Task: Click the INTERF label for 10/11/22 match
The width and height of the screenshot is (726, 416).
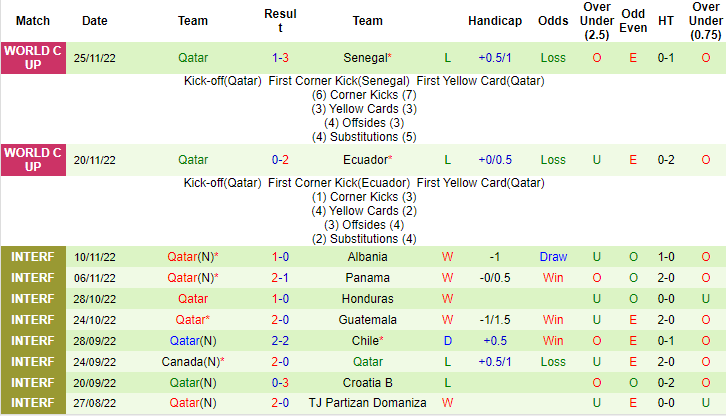Action: click(33, 257)
